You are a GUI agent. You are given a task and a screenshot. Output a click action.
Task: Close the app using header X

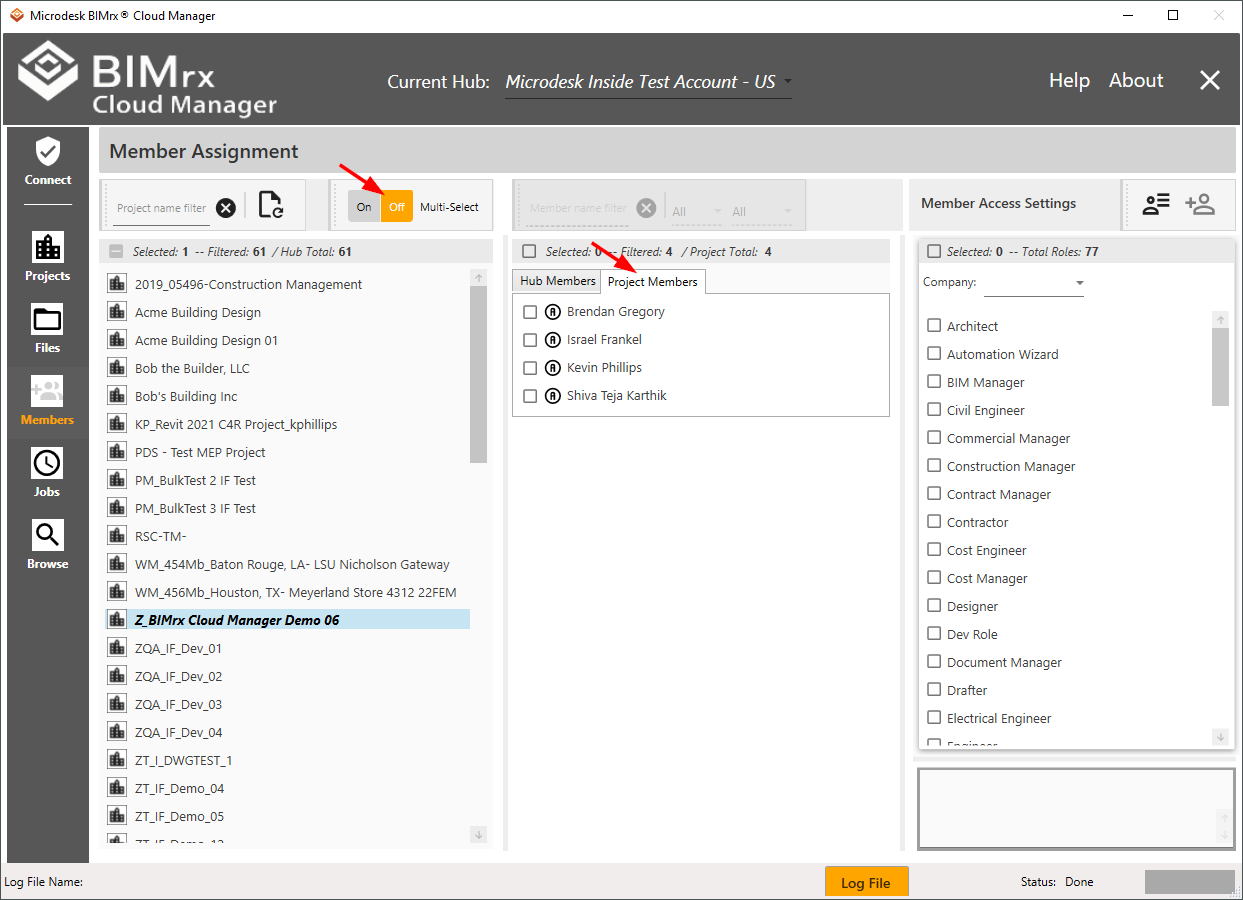point(1210,81)
